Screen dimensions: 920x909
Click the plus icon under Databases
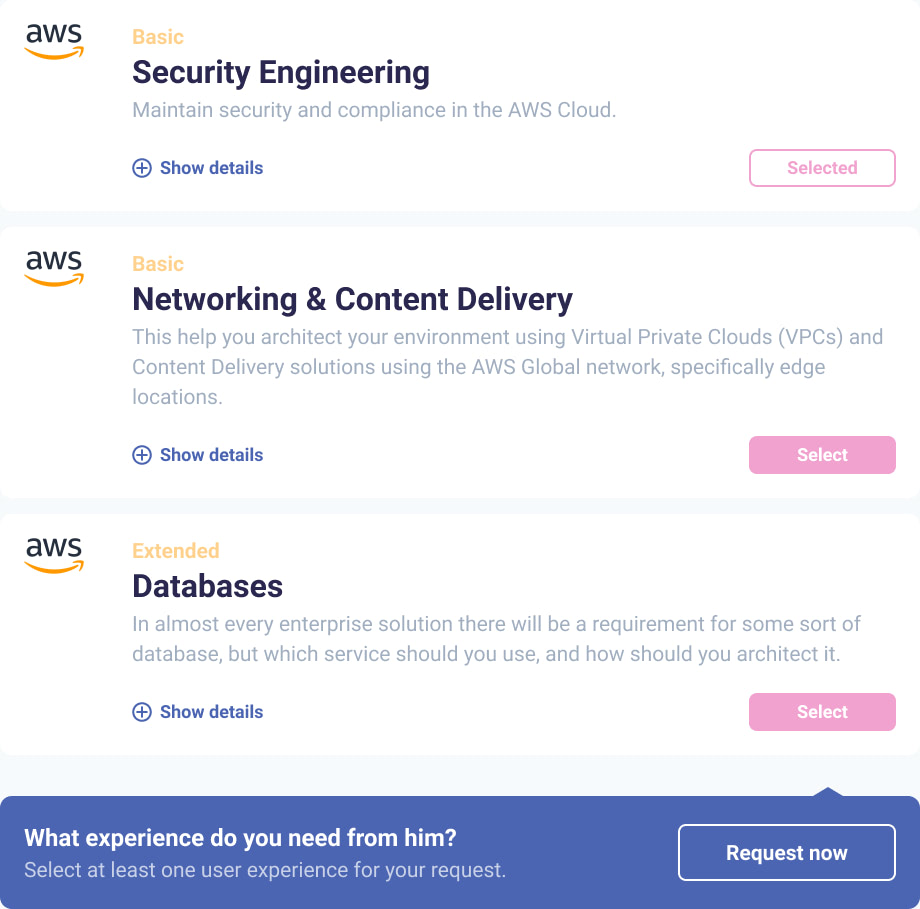pos(142,712)
